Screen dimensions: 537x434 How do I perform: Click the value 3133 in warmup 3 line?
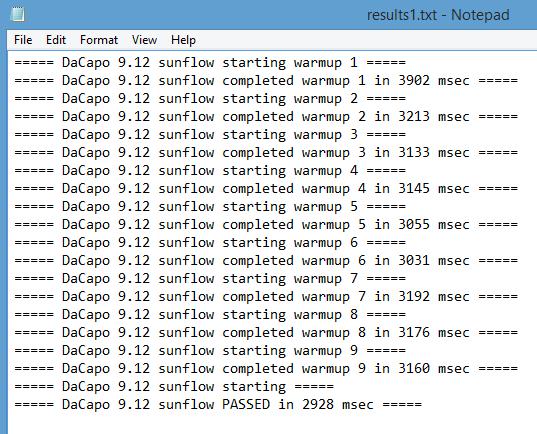pyautogui.click(x=414, y=152)
